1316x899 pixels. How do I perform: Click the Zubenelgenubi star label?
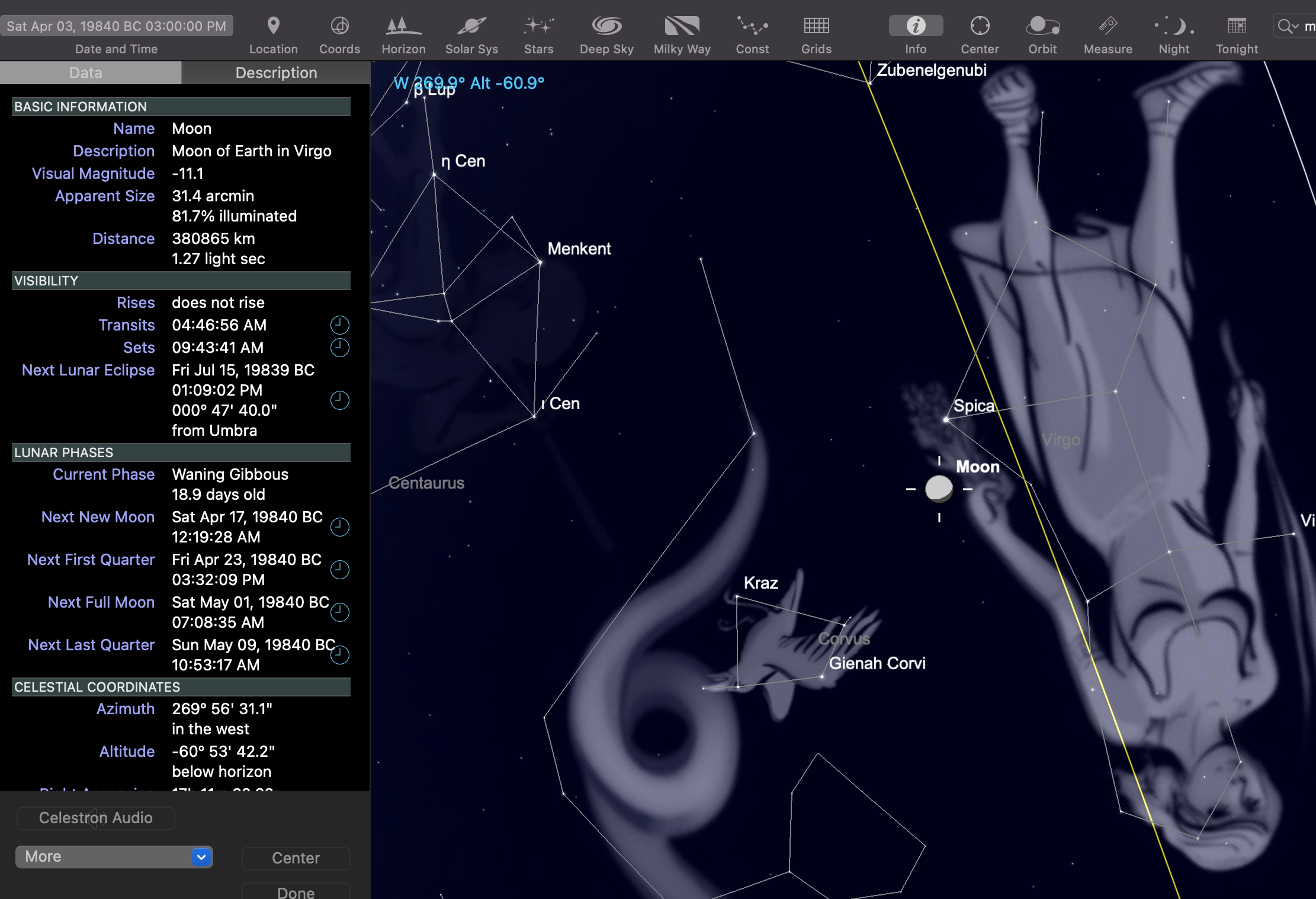932,70
